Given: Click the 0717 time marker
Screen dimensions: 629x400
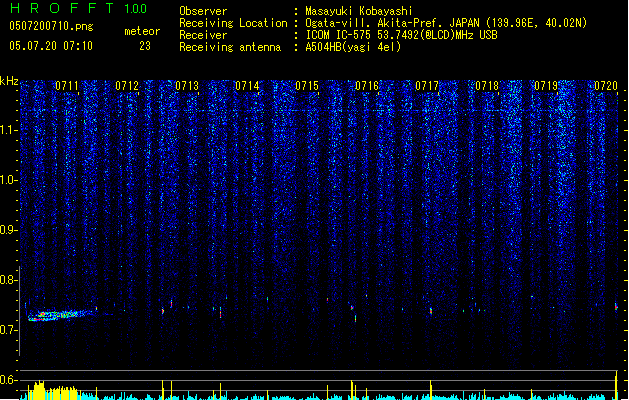Looking at the screenshot, I should click(427, 86).
